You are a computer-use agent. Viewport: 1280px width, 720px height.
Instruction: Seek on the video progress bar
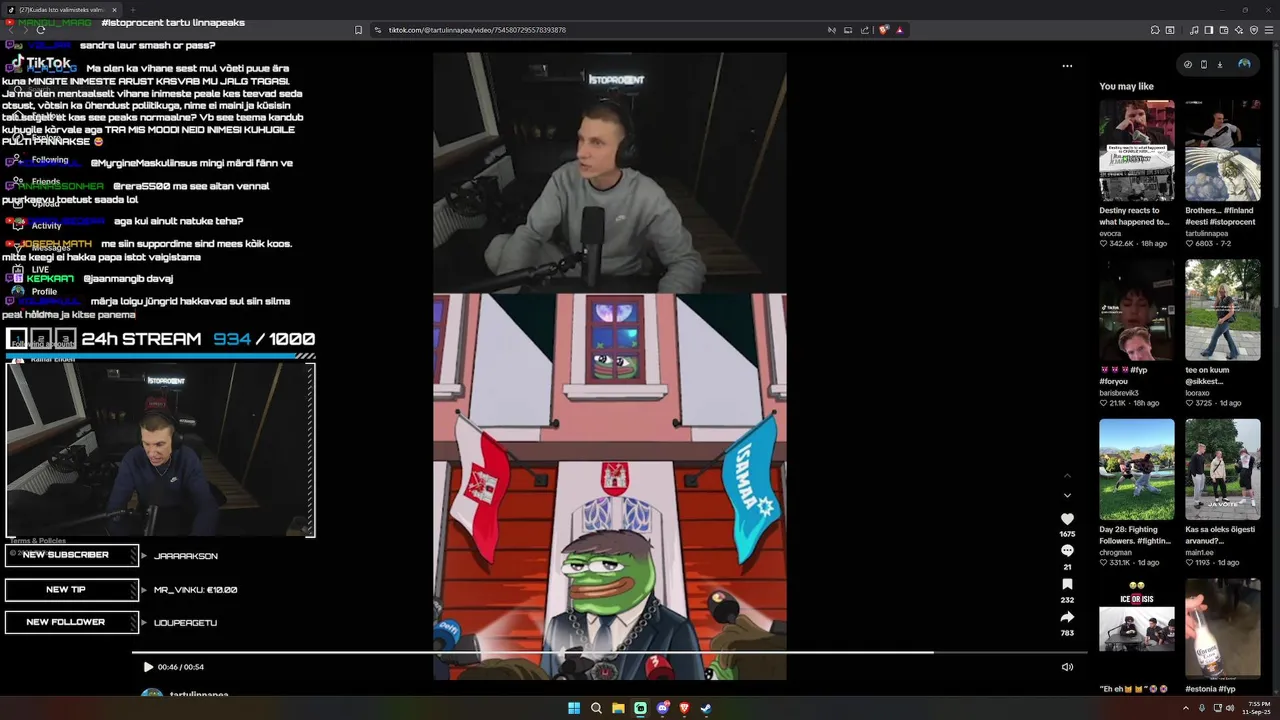pos(609,653)
